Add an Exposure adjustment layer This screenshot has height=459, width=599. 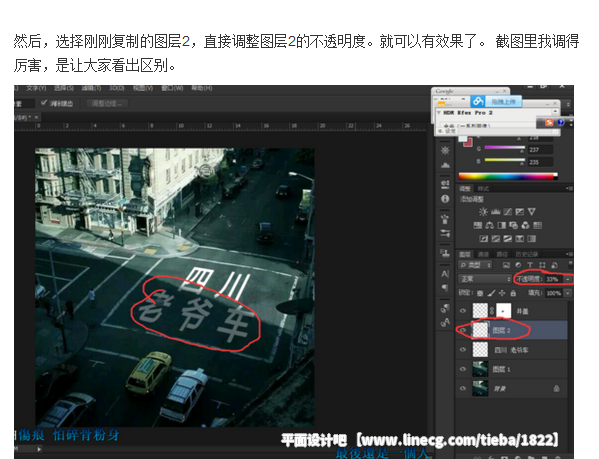coord(519,212)
